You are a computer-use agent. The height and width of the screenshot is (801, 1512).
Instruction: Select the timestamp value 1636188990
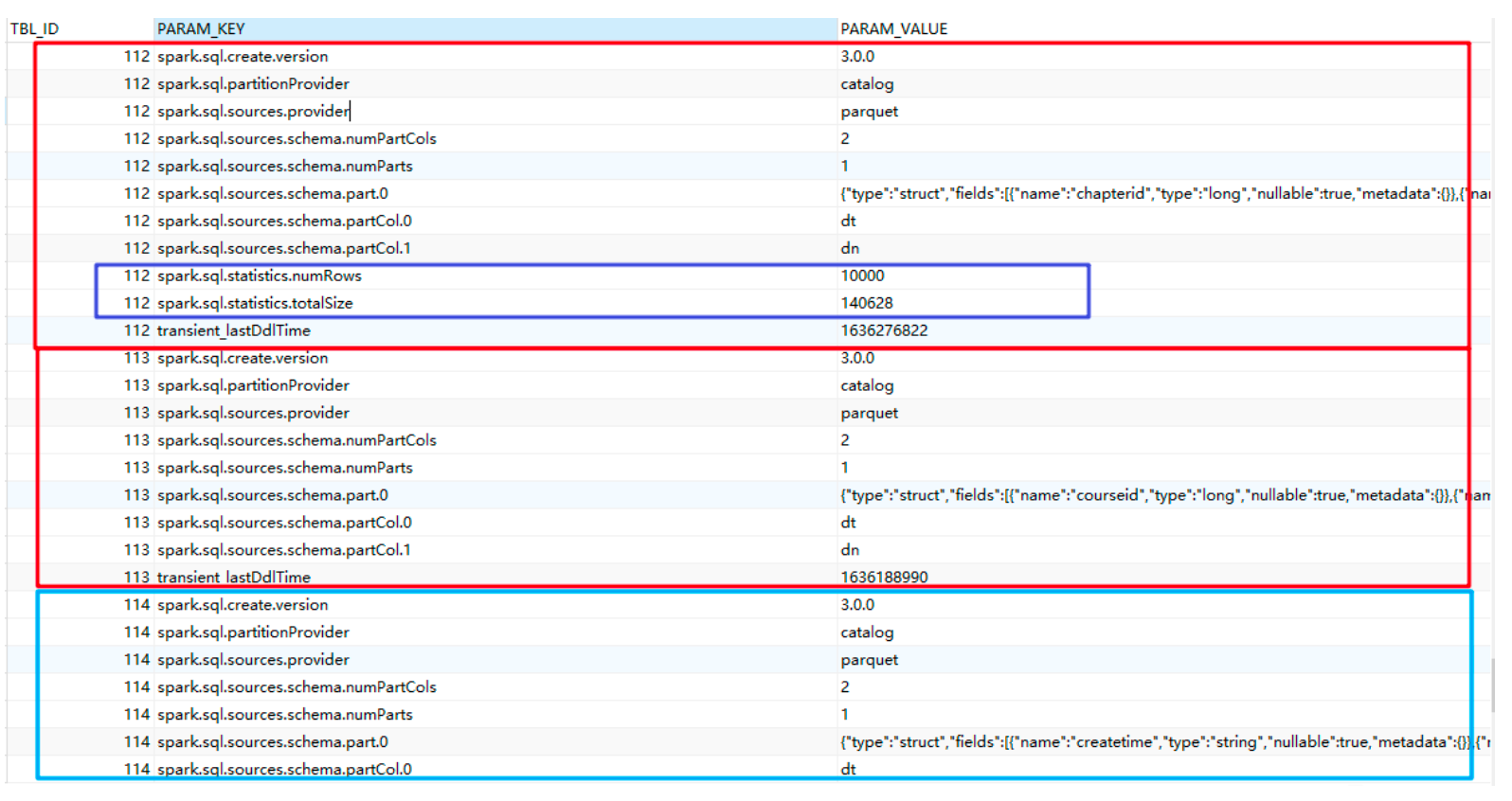(884, 578)
